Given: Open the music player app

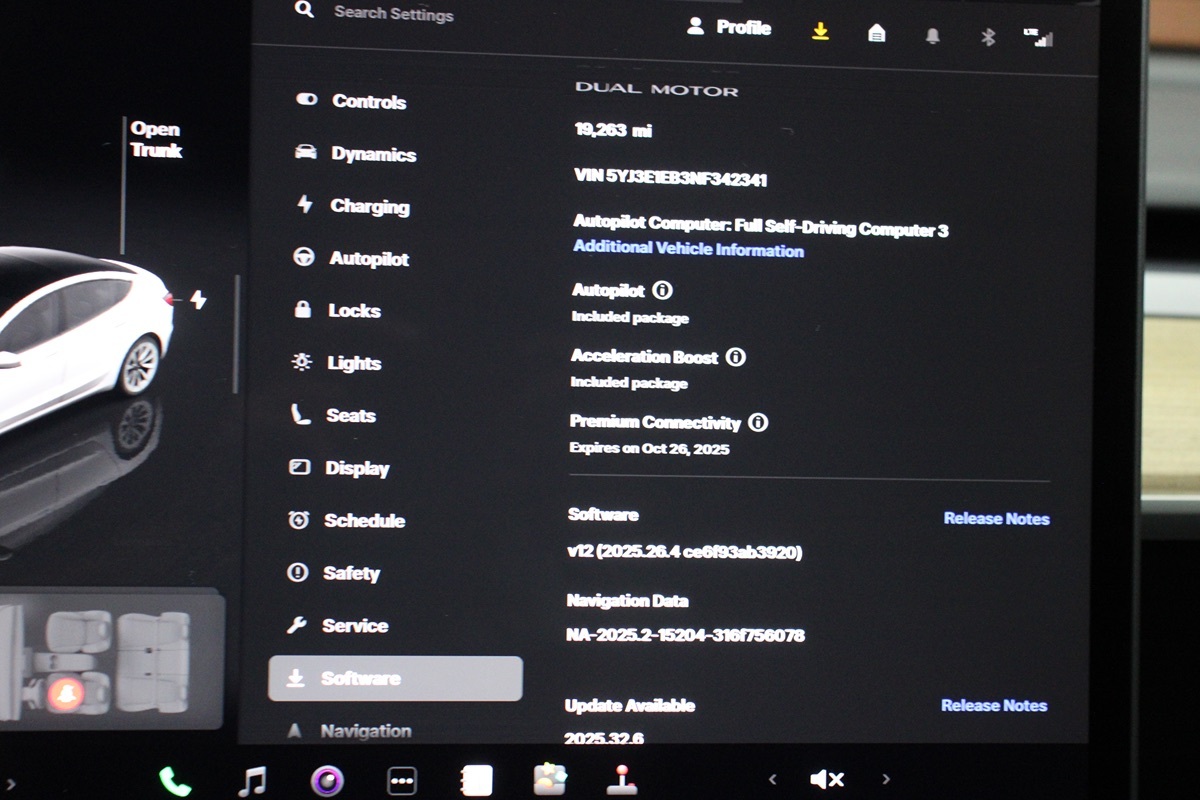Looking at the screenshot, I should (252, 780).
